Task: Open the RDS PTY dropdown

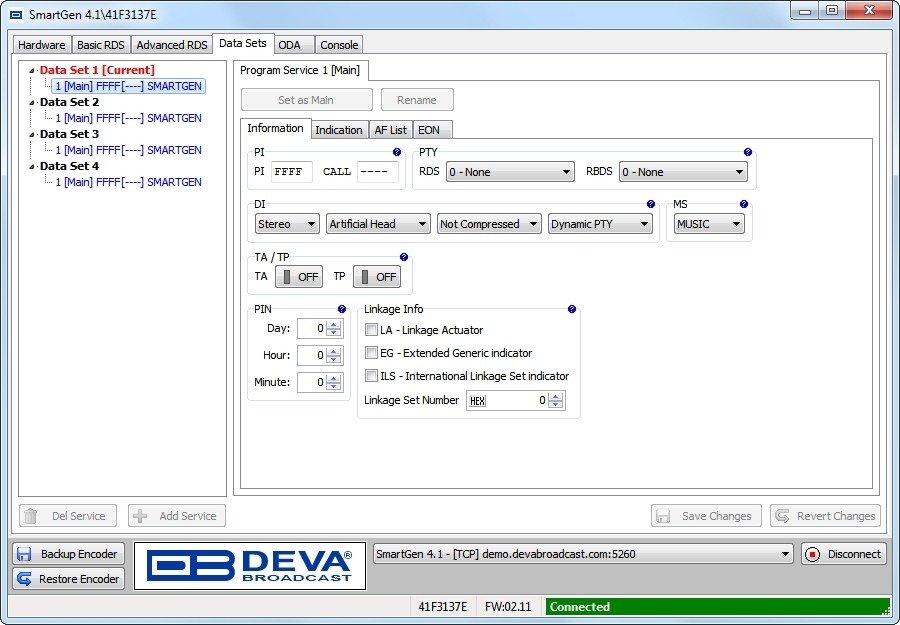Action: tap(510, 172)
